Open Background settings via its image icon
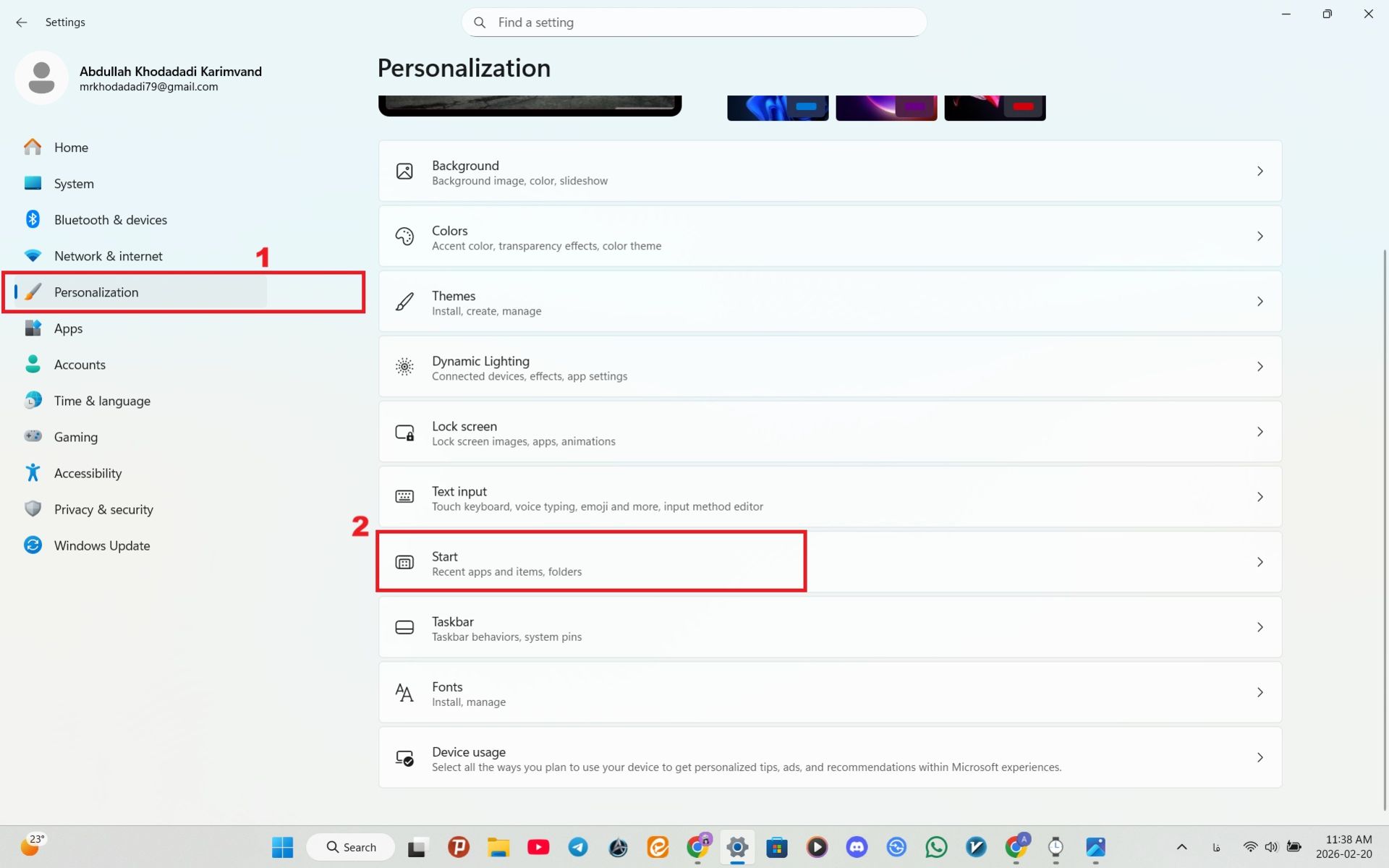Image resolution: width=1389 pixels, height=868 pixels. [x=404, y=171]
